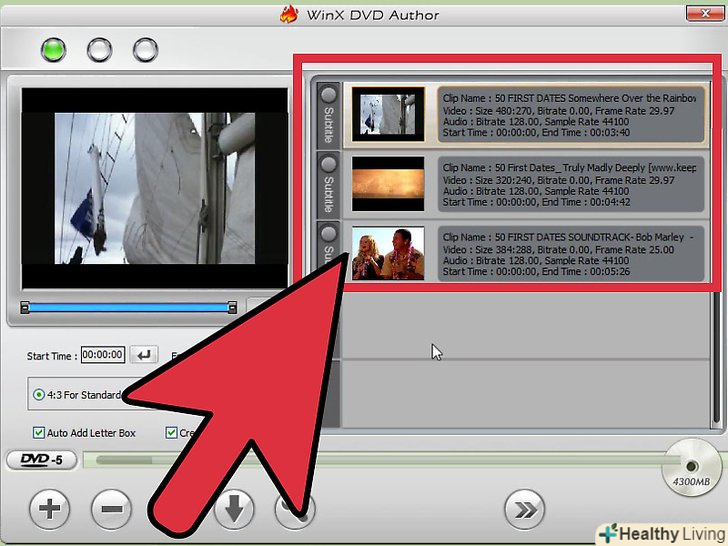The image size is (728, 546).
Task: Click the couple thumbnail of the third clip
Action: click(388, 254)
